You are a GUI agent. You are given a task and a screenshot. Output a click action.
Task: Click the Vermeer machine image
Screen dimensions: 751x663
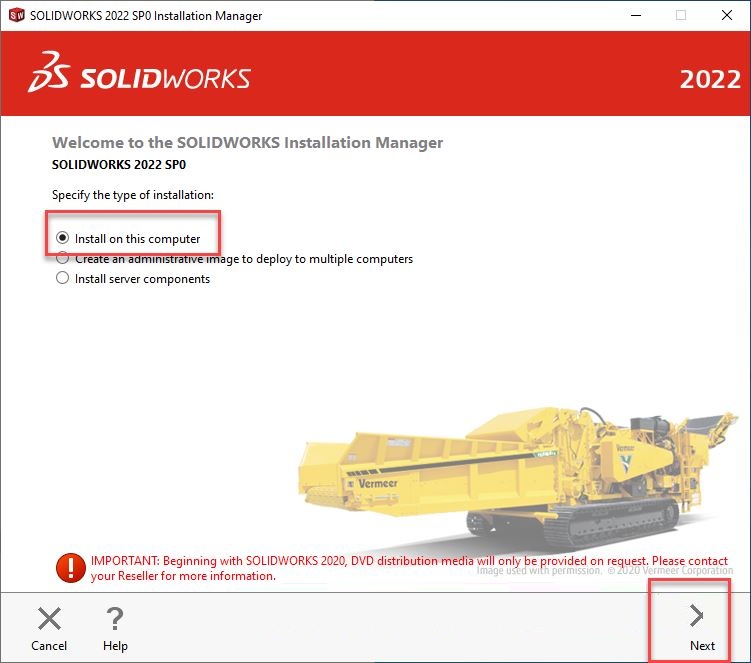pos(517,479)
